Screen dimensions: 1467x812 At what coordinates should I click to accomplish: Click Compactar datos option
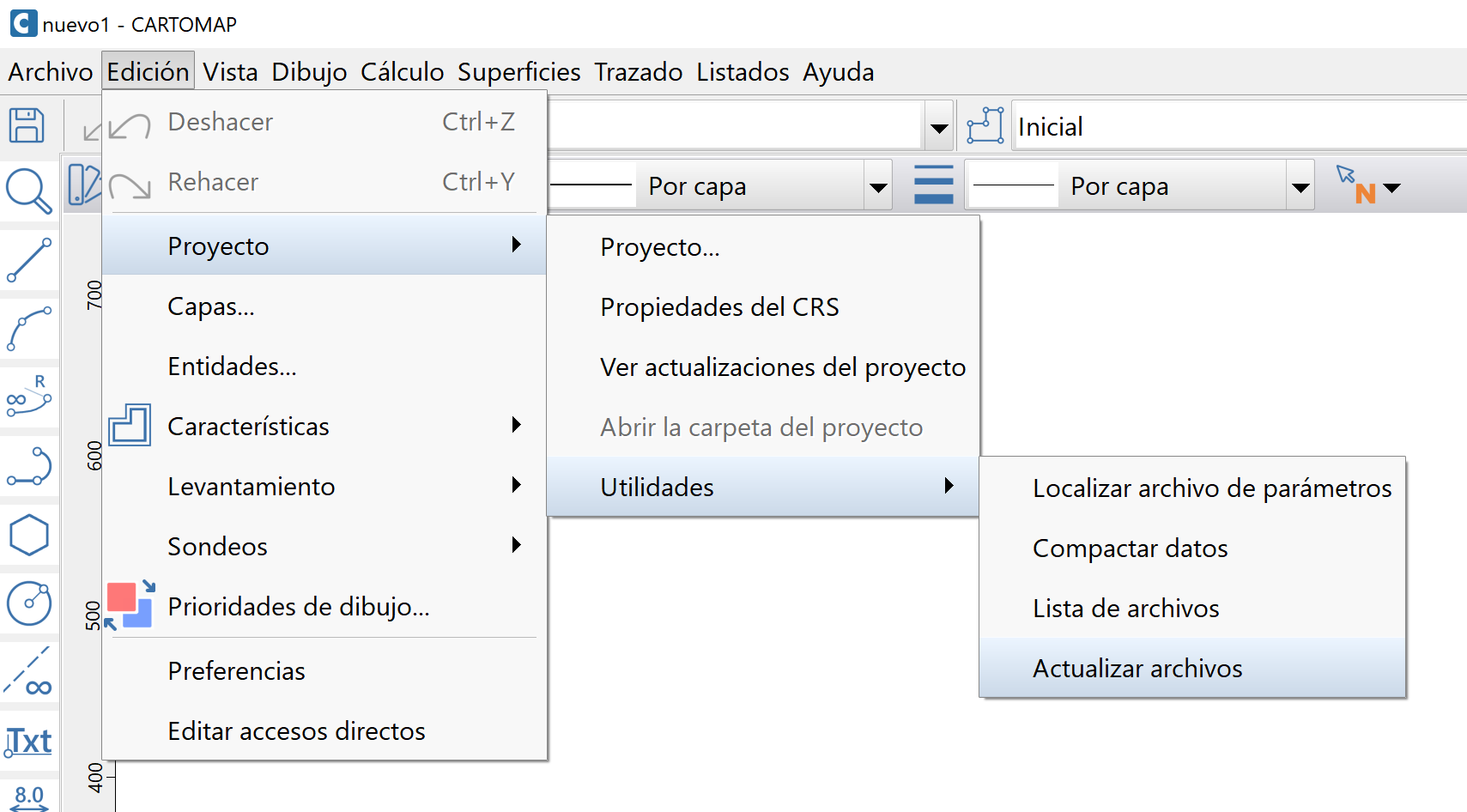(1130, 548)
